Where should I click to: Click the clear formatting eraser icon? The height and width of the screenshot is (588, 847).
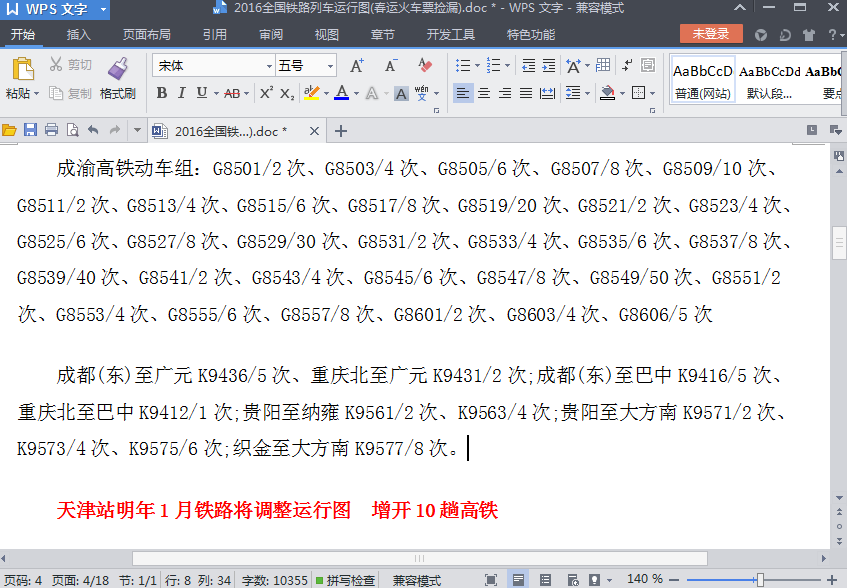pos(423,66)
